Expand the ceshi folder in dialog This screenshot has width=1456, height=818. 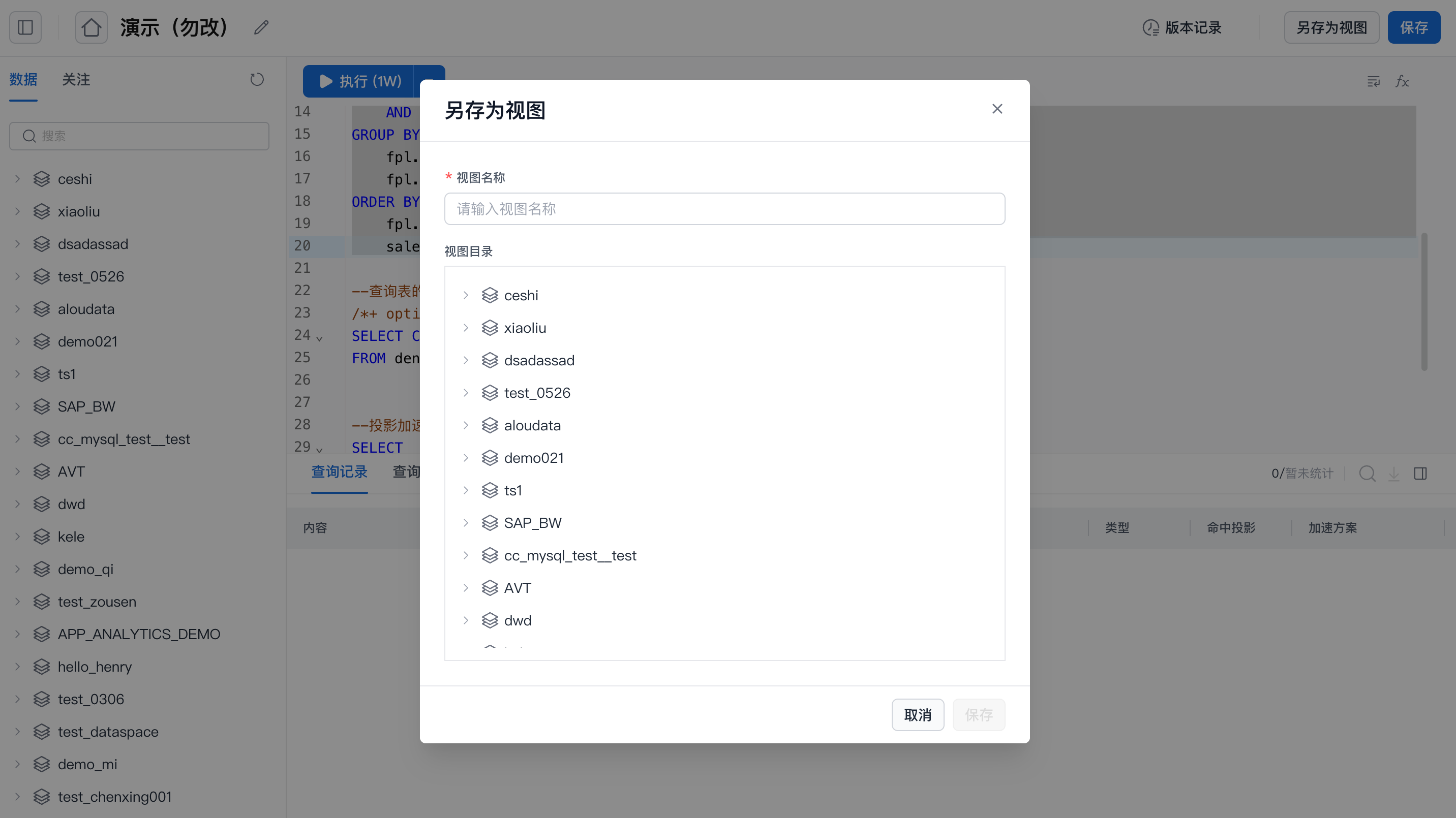(x=466, y=296)
